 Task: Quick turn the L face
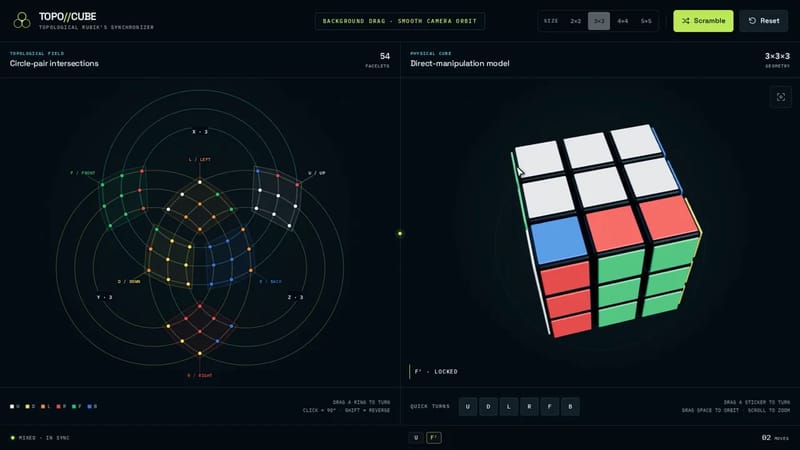tap(509, 407)
